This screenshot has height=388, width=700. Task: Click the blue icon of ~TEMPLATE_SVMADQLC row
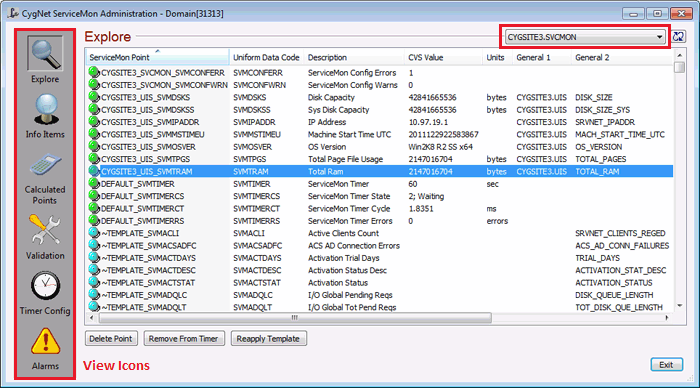pos(94,295)
